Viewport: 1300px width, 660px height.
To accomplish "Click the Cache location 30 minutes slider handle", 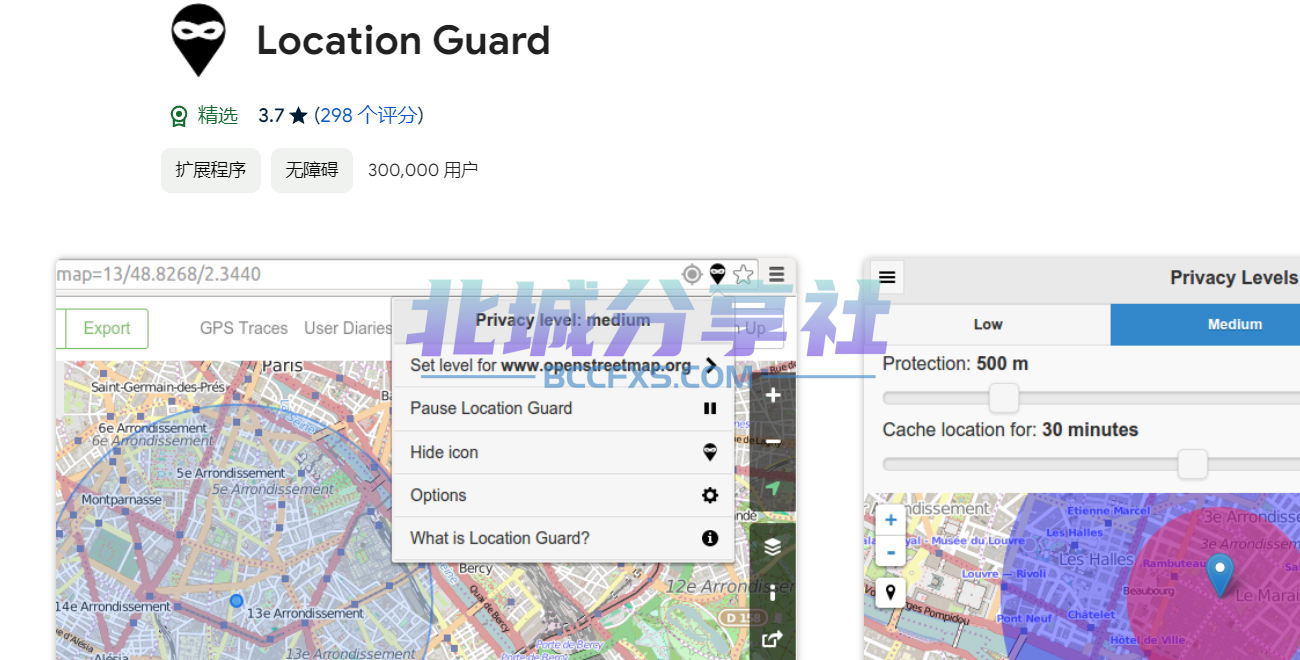I will pos(1192,464).
